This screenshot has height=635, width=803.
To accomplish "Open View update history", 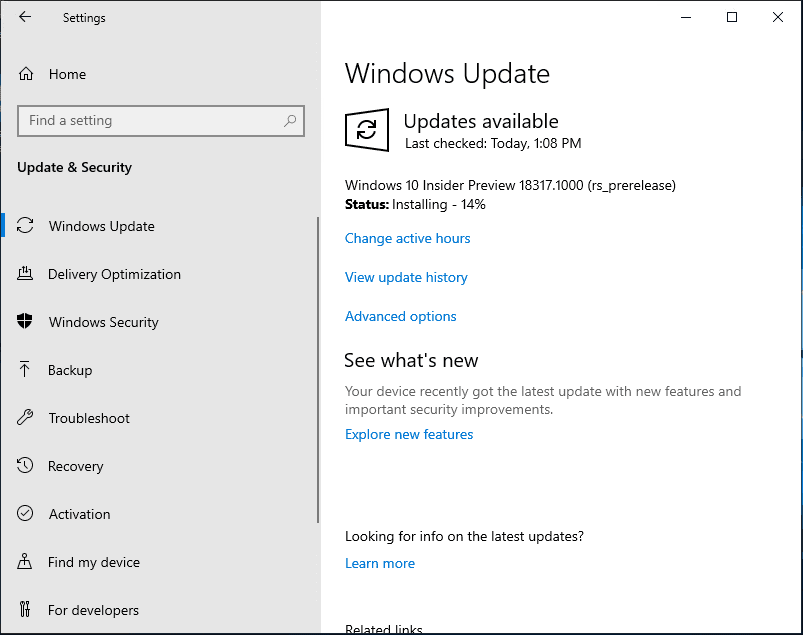I will (406, 277).
